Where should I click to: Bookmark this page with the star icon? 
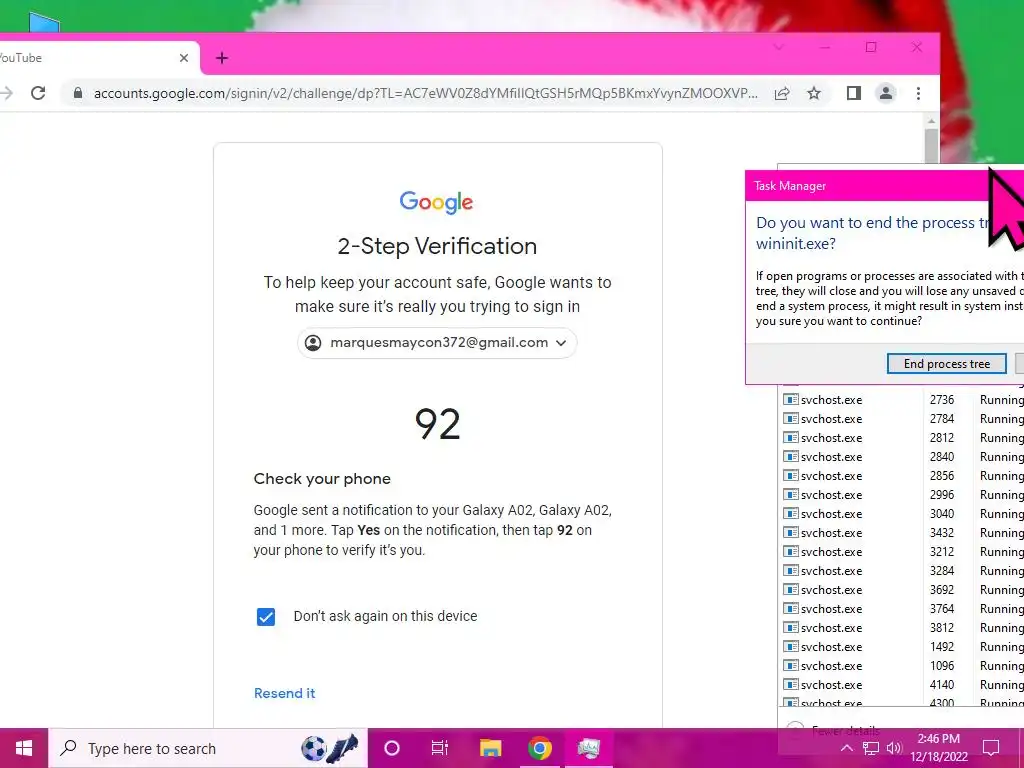coord(814,93)
